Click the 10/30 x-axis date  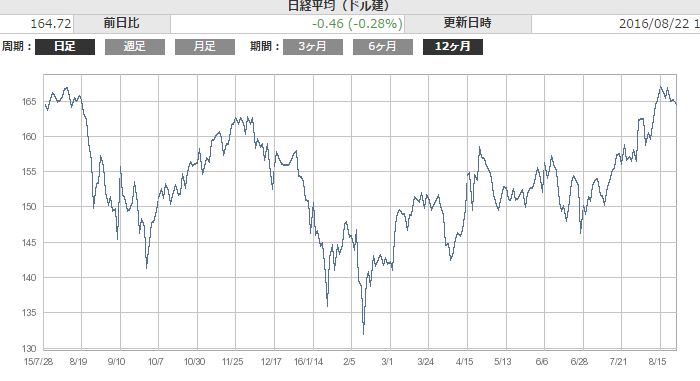pyautogui.click(x=195, y=362)
